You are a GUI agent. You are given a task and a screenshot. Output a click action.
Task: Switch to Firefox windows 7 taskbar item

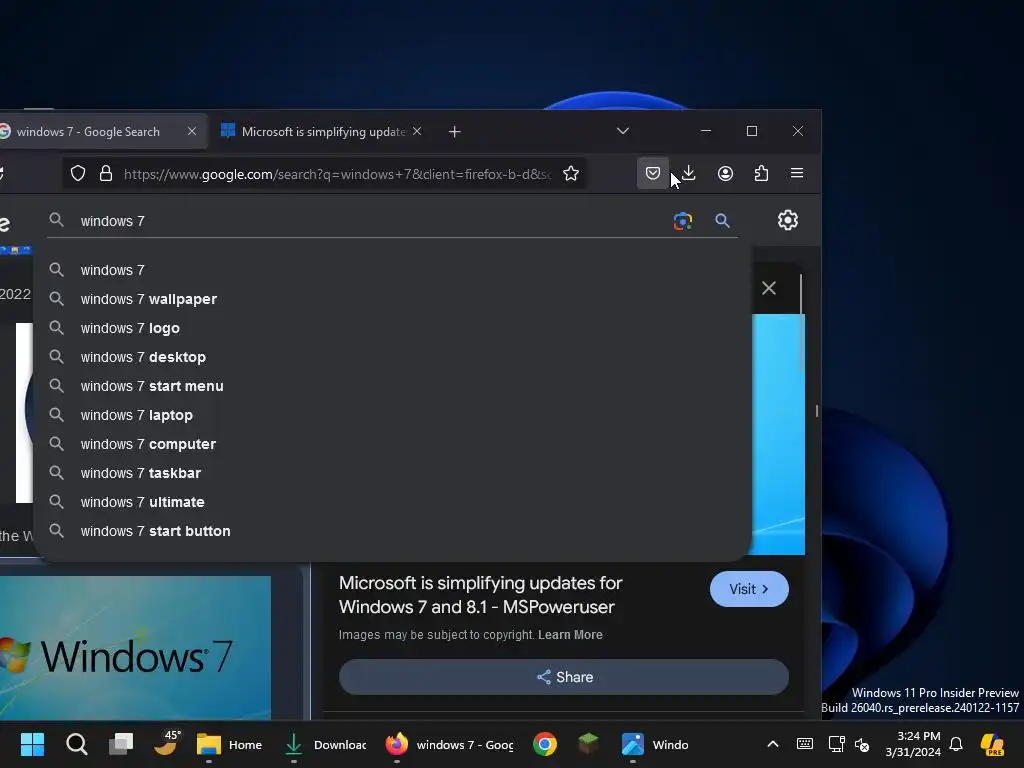449,744
